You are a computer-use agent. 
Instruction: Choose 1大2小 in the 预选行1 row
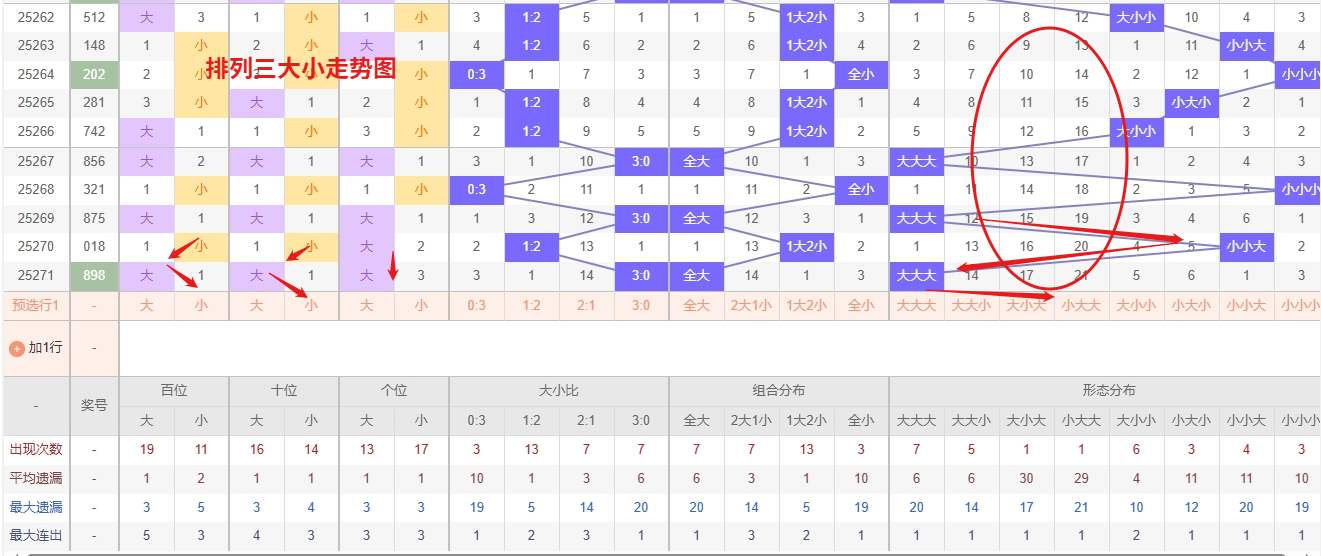coord(807,306)
